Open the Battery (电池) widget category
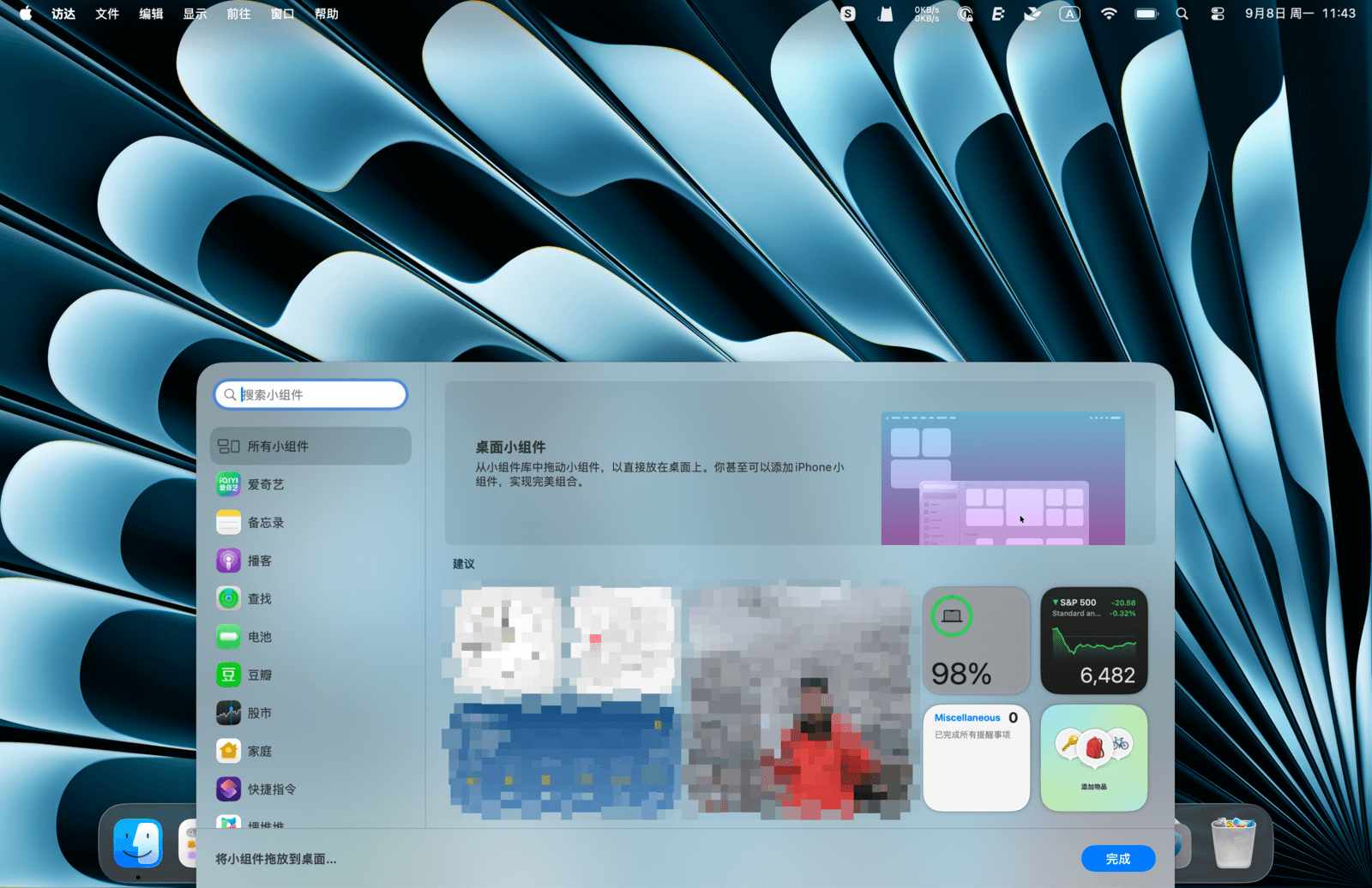The width and height of the screenshot is (1372, 888). point(259,637)
